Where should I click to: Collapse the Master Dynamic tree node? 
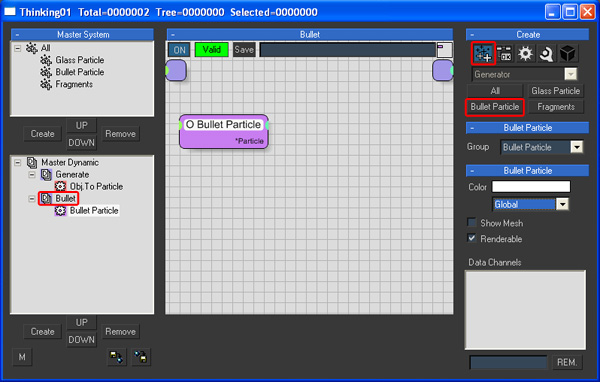point(18,163)
